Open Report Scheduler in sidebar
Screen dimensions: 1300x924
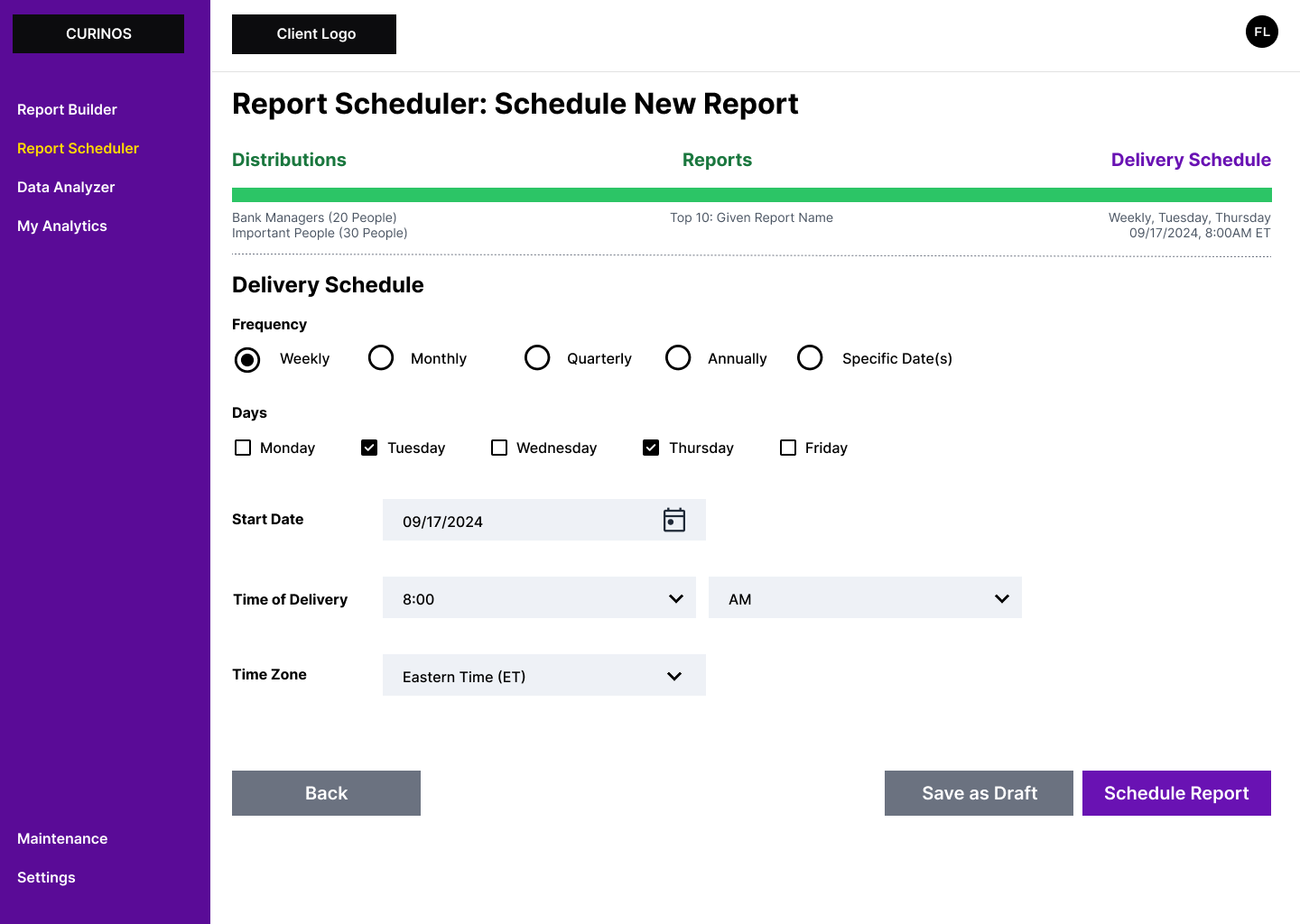tap(78, 148)
